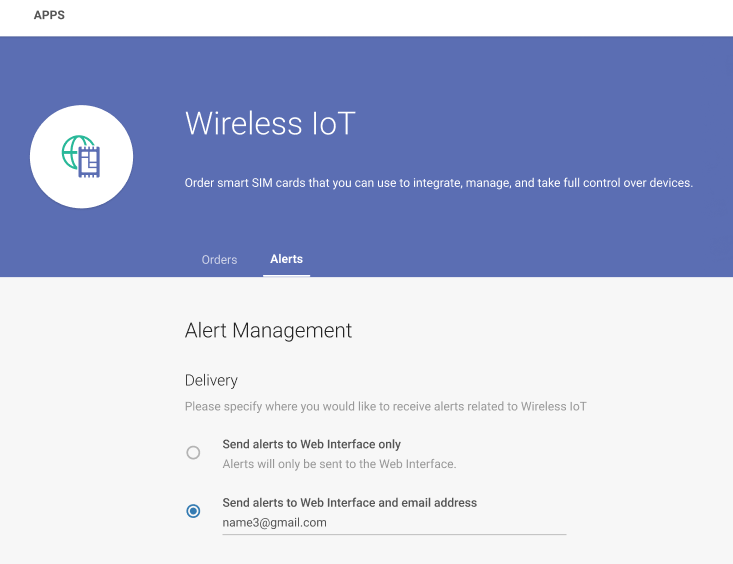Click the Alert Management heading

(268, 330)
